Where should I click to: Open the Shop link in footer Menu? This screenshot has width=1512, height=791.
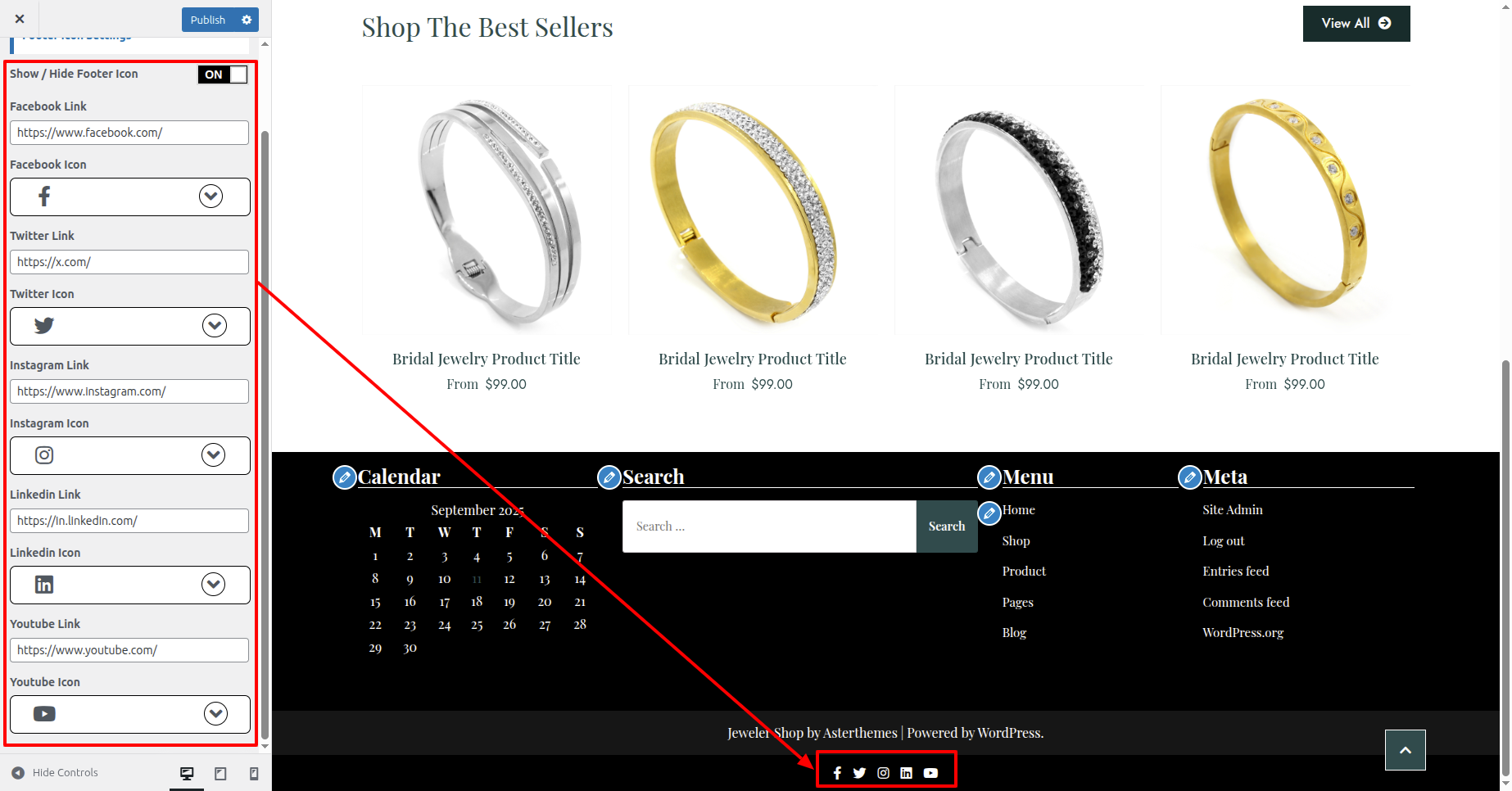(x=1016, y=540)
